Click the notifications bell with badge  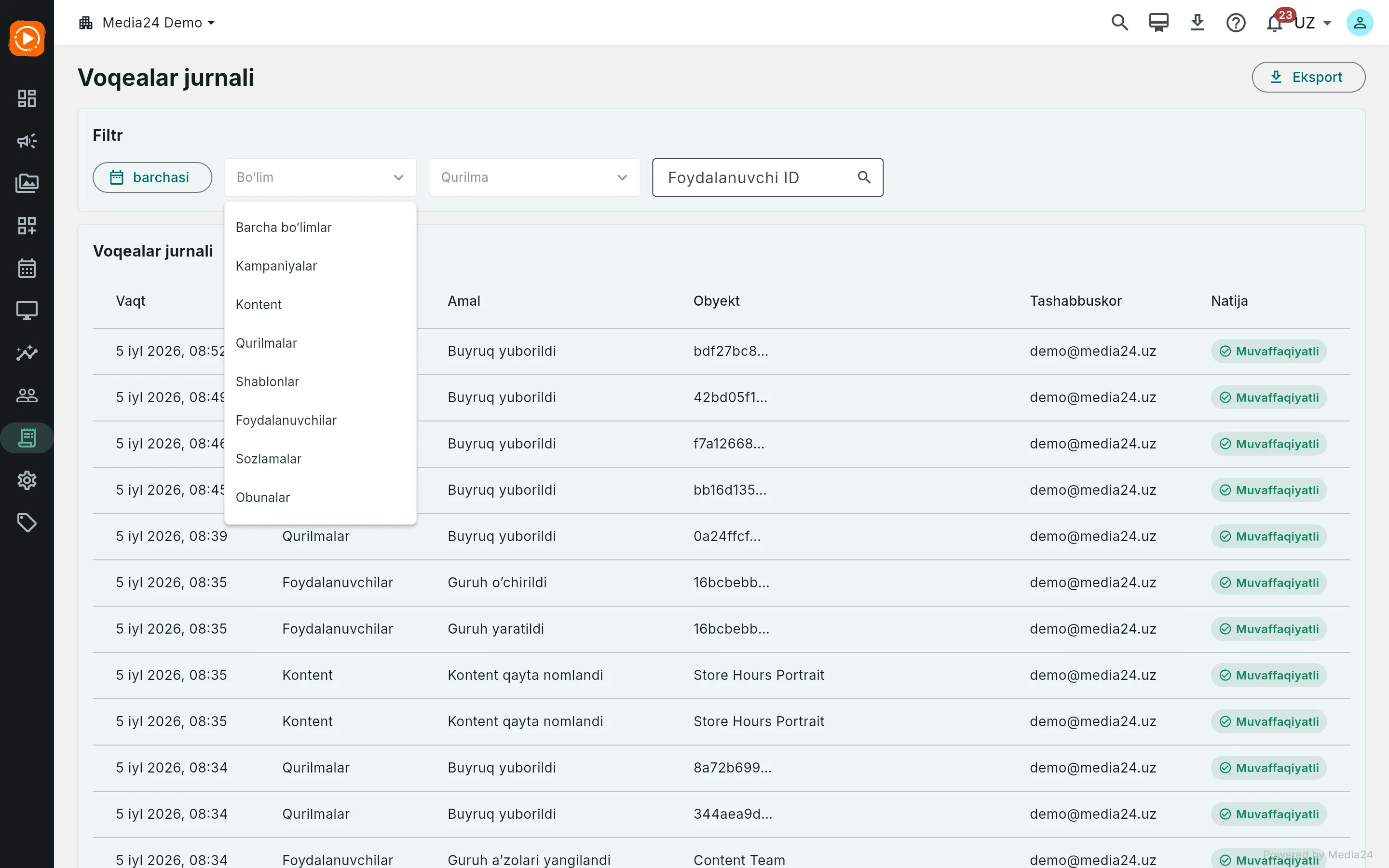coord(1275,22)
